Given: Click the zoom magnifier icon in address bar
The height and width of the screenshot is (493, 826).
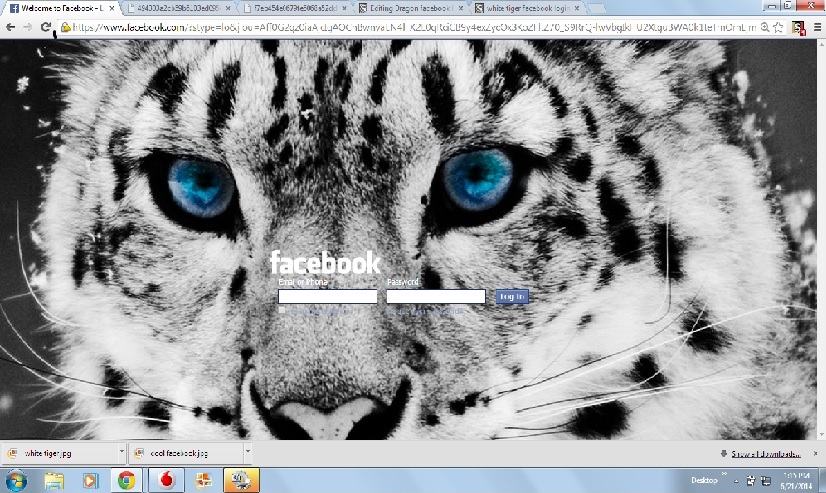Looking at the screenshot, I should pyautogui.click(x=765, y=27).
